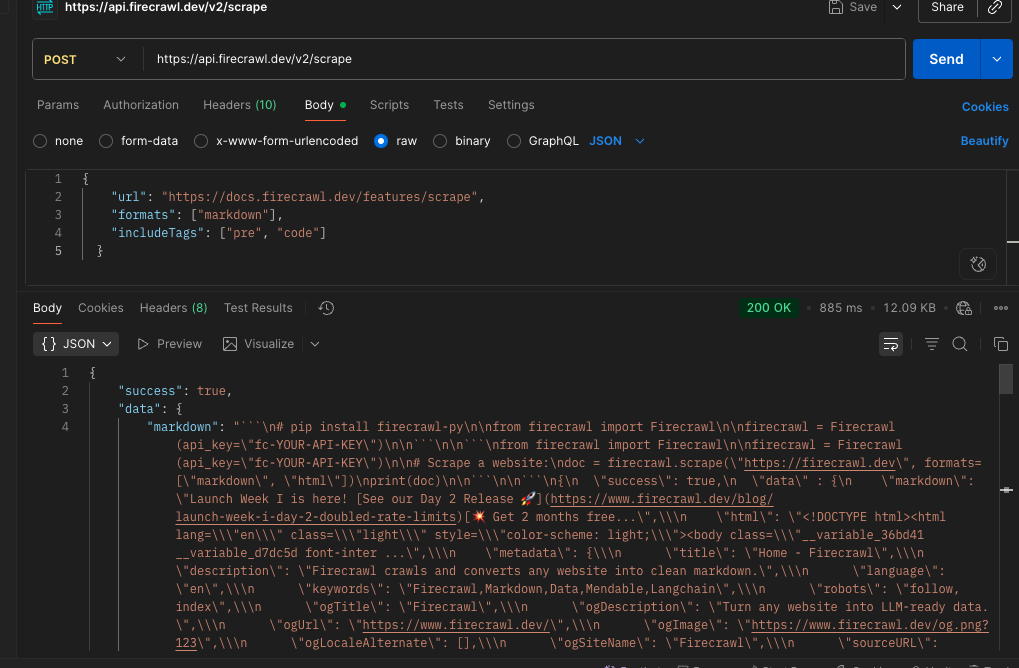Send the POST request
The height and width of the screenshot is (668, 1019).
(x=946, y=59)
